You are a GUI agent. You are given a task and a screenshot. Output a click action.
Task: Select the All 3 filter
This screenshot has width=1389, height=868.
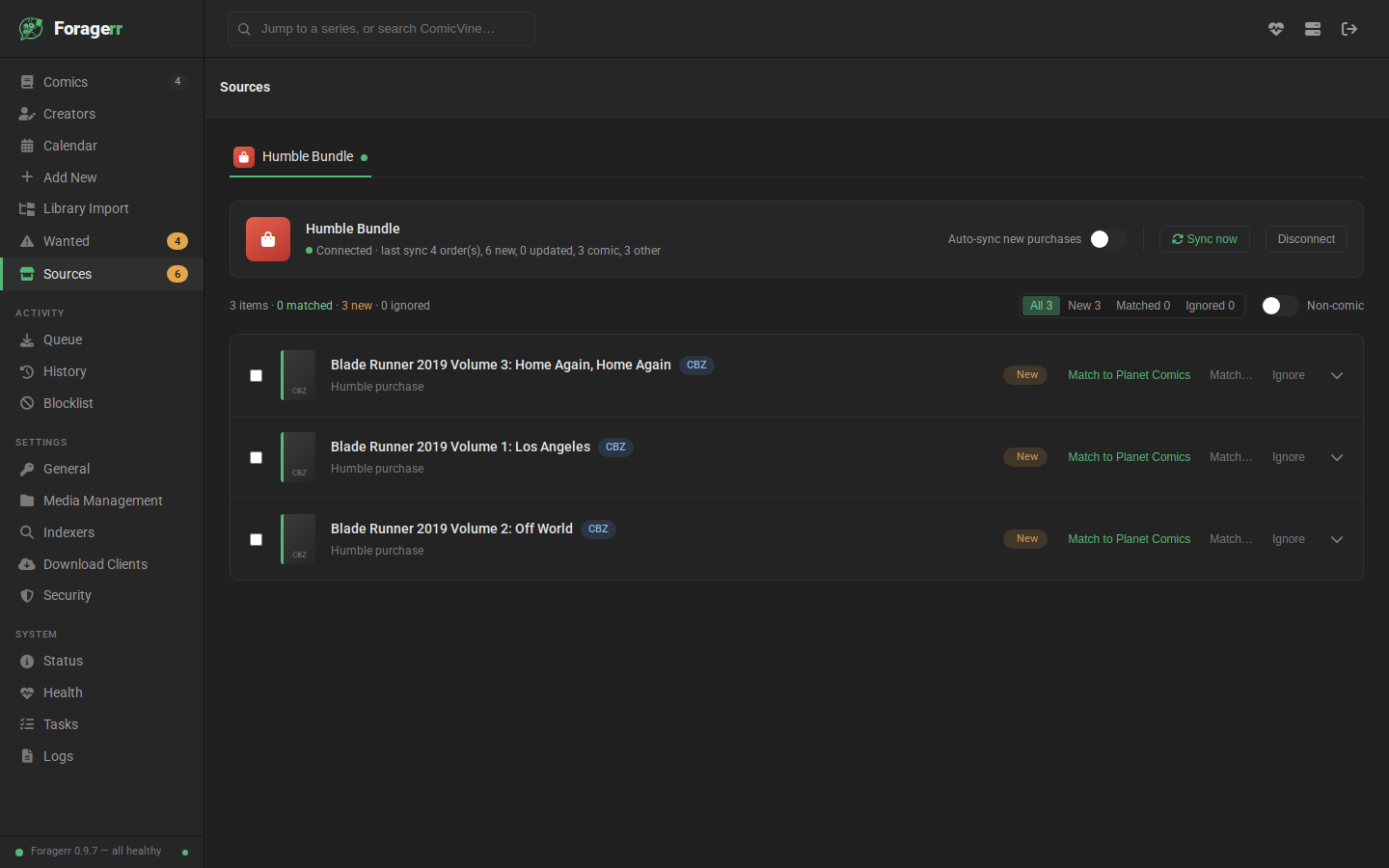point(1041,306)
